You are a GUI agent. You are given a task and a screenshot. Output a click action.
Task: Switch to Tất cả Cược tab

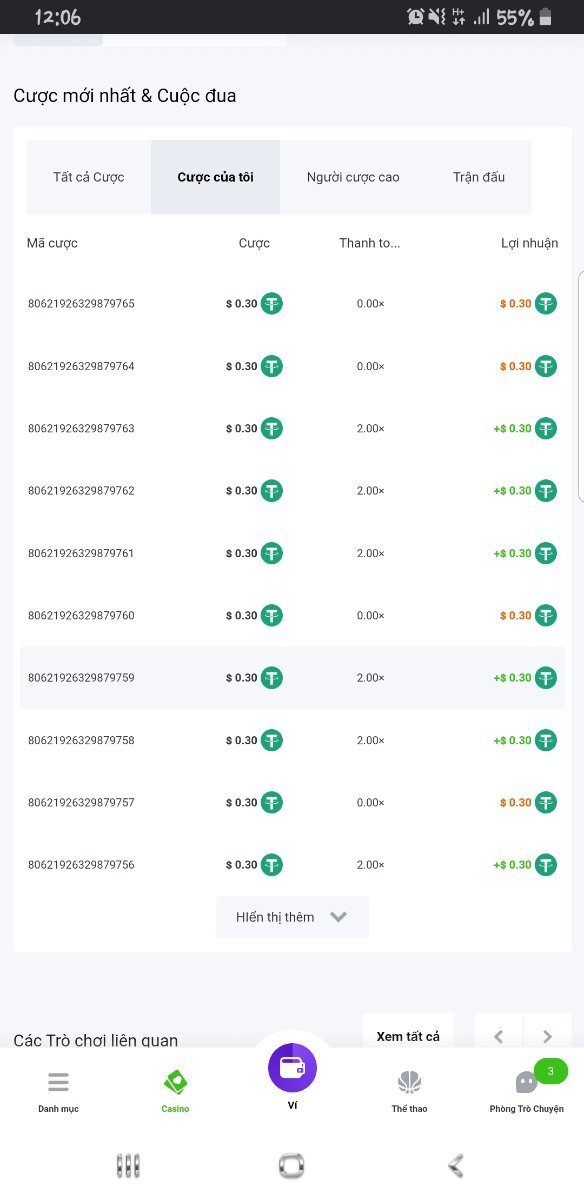coord(89,177)
